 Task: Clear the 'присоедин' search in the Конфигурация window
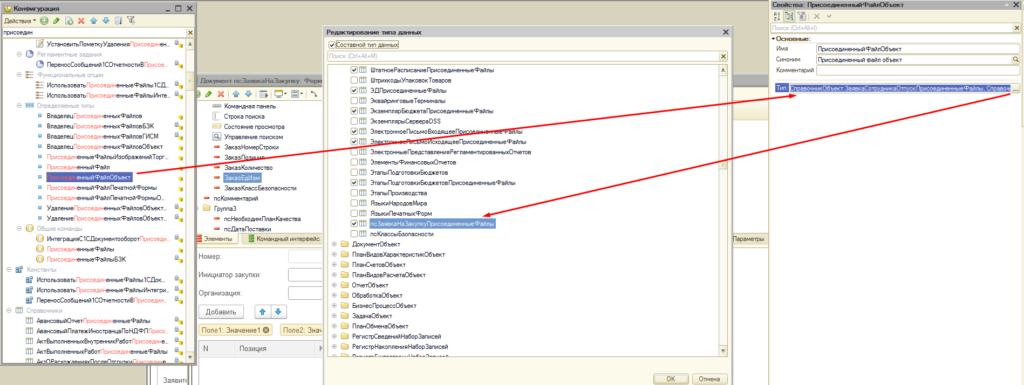pos(190,32)
